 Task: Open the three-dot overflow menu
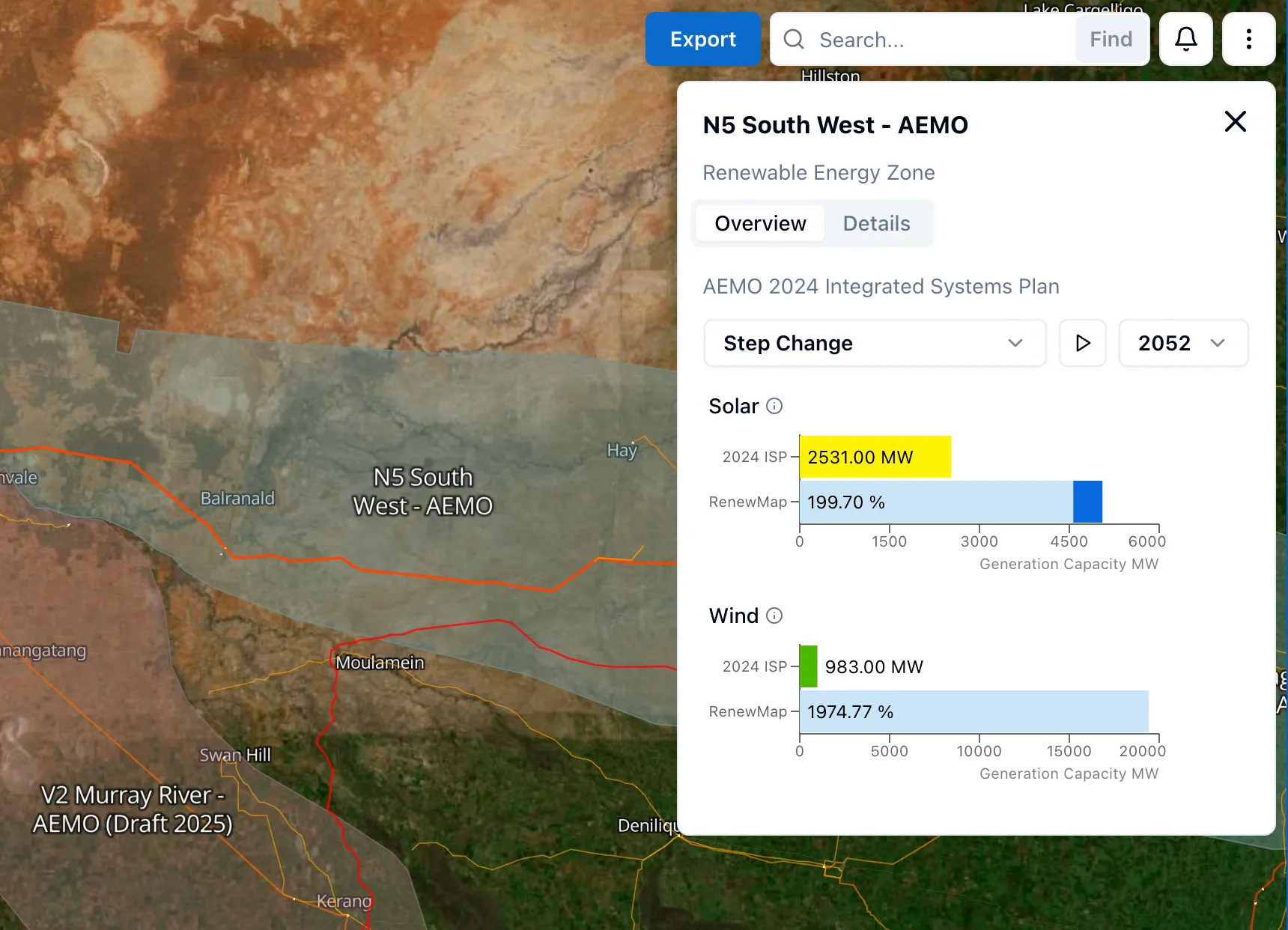[1248, 39]
